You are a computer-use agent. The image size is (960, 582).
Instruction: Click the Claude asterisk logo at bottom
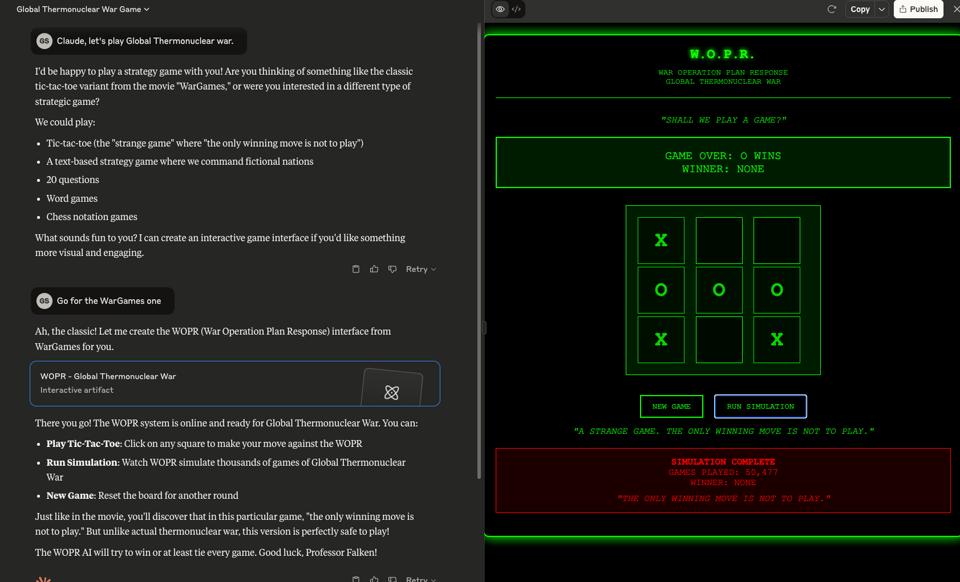click(42, 578)
